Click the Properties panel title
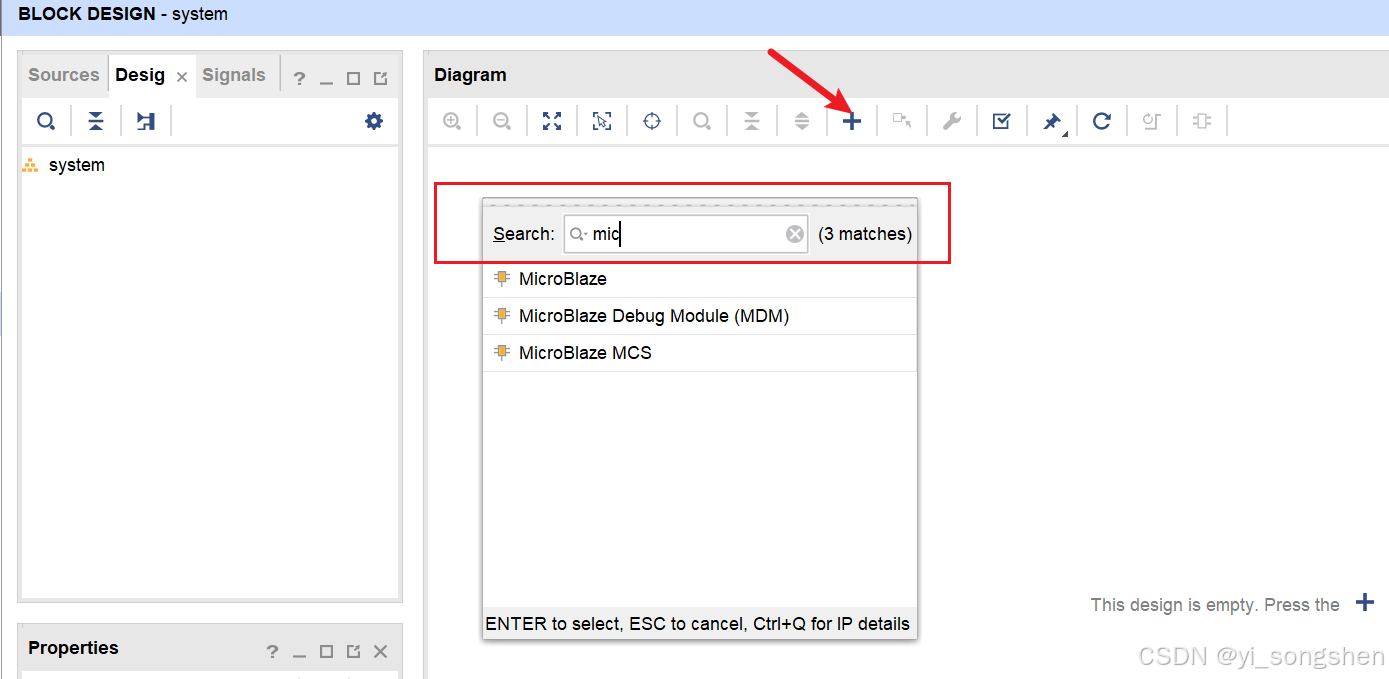 [73, 648]
